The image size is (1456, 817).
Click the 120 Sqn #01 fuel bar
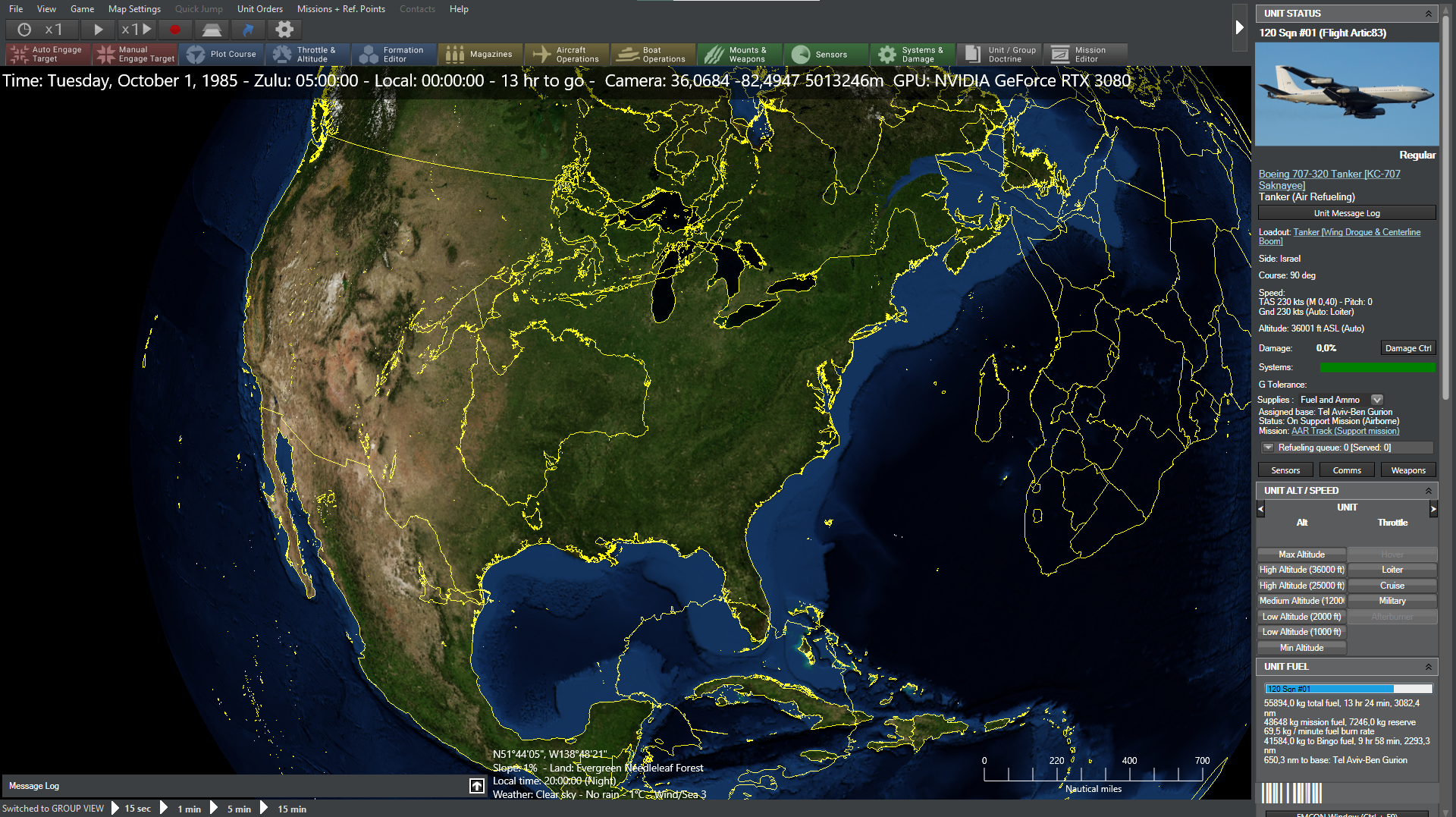pos(1348,689)
